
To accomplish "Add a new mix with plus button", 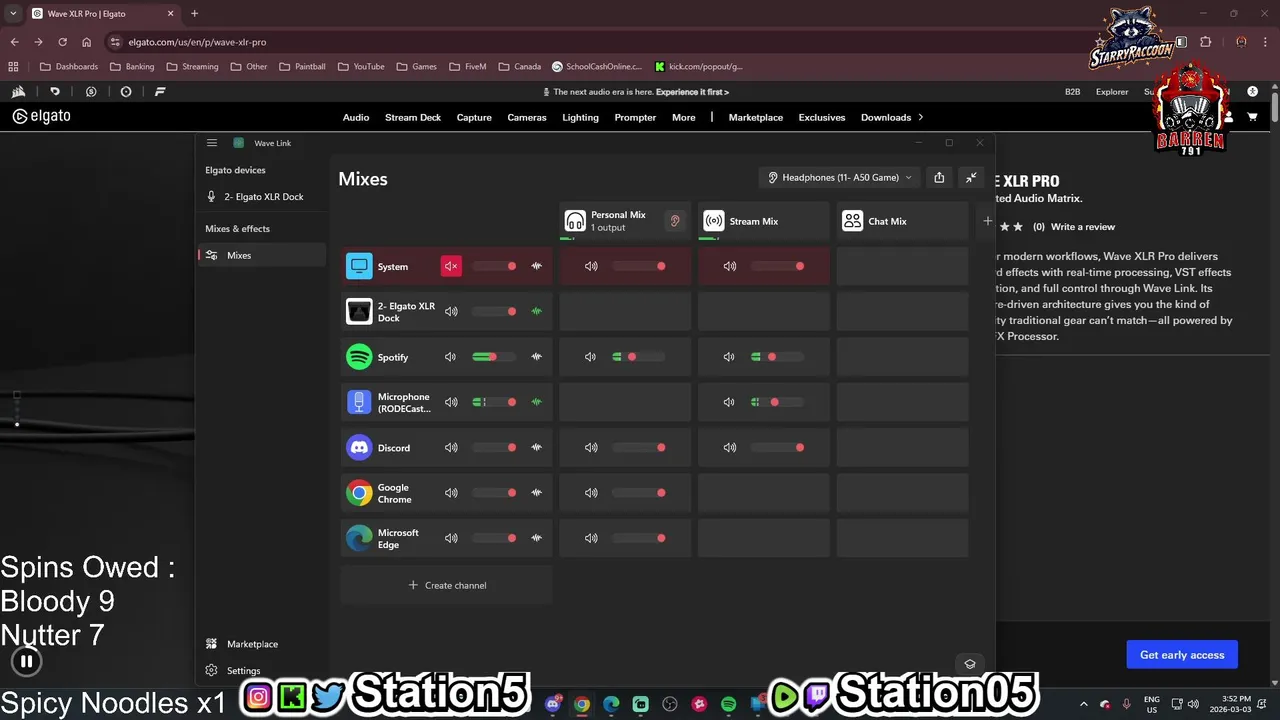I will (988, 221).
